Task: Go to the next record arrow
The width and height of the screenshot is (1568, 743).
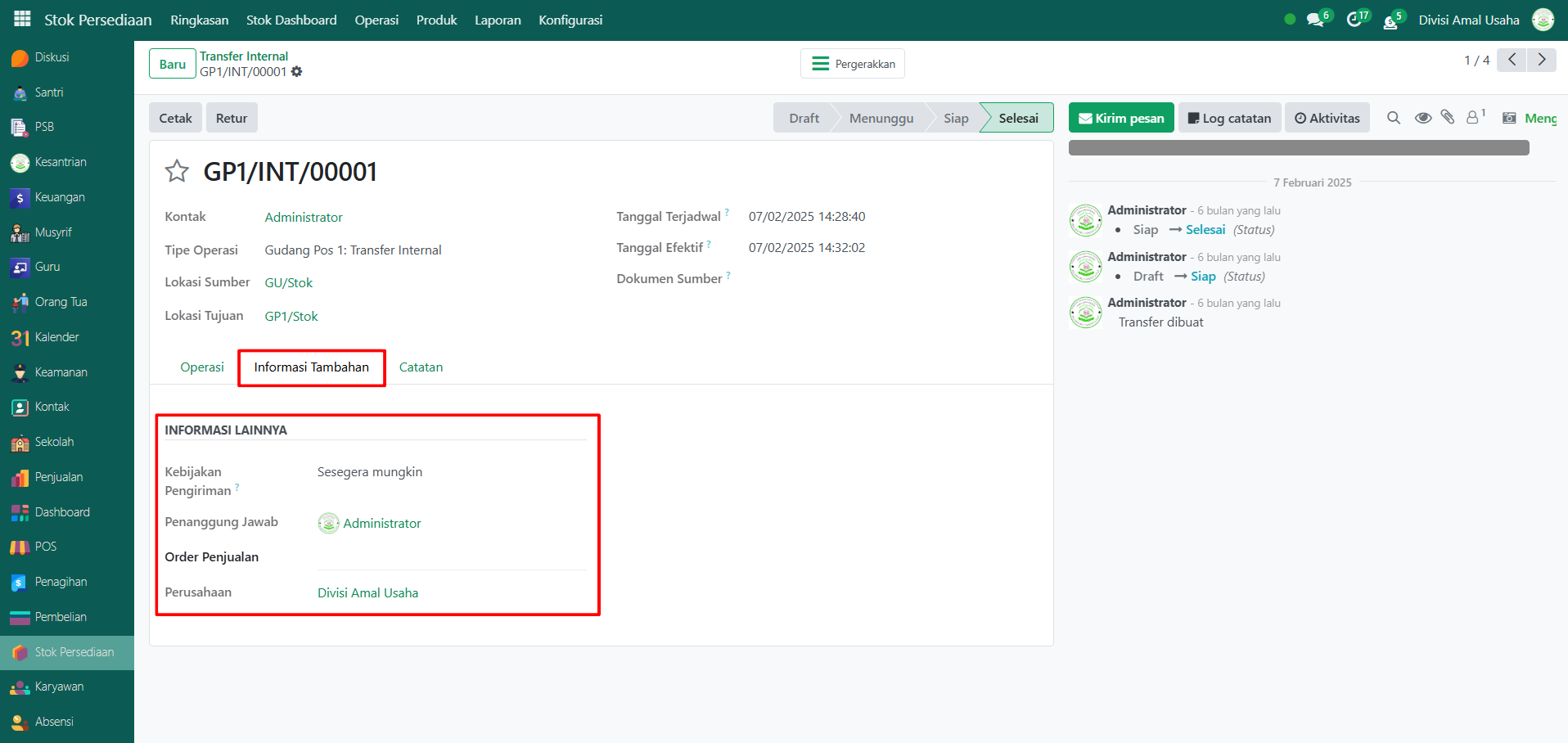Action: pos(1542,60)
